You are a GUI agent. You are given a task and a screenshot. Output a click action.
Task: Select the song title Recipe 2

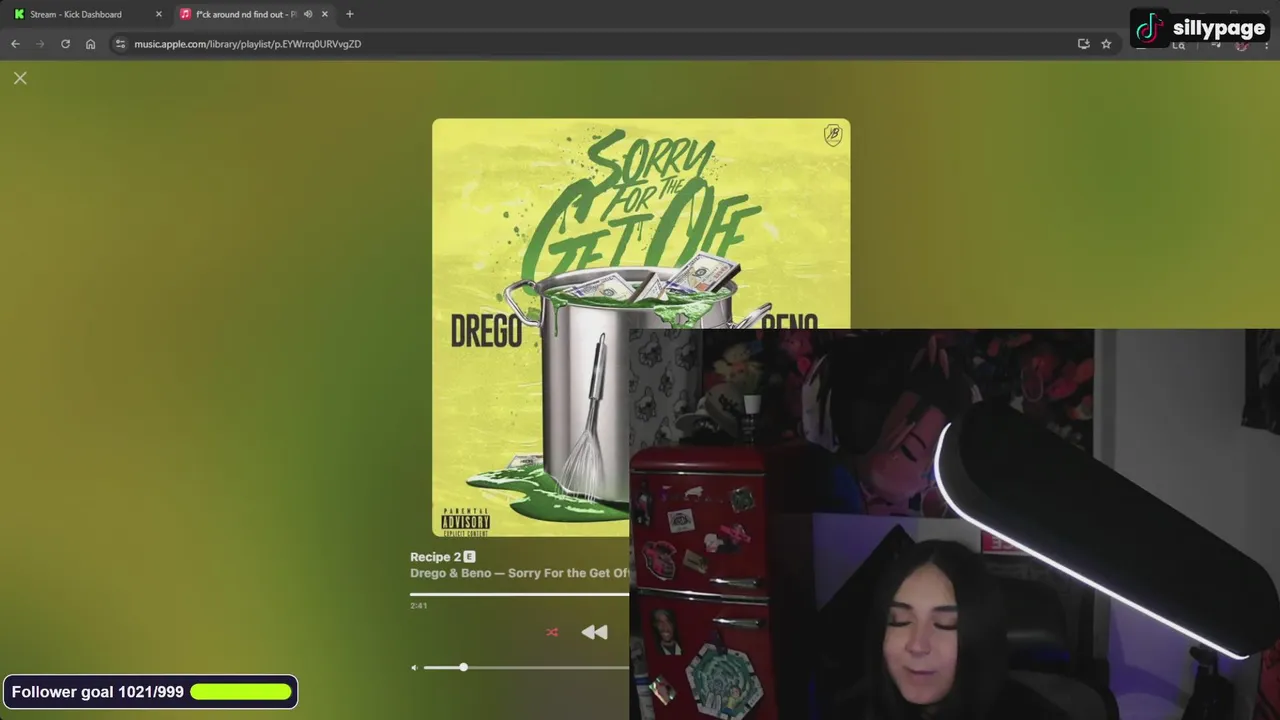click(435, 557)
